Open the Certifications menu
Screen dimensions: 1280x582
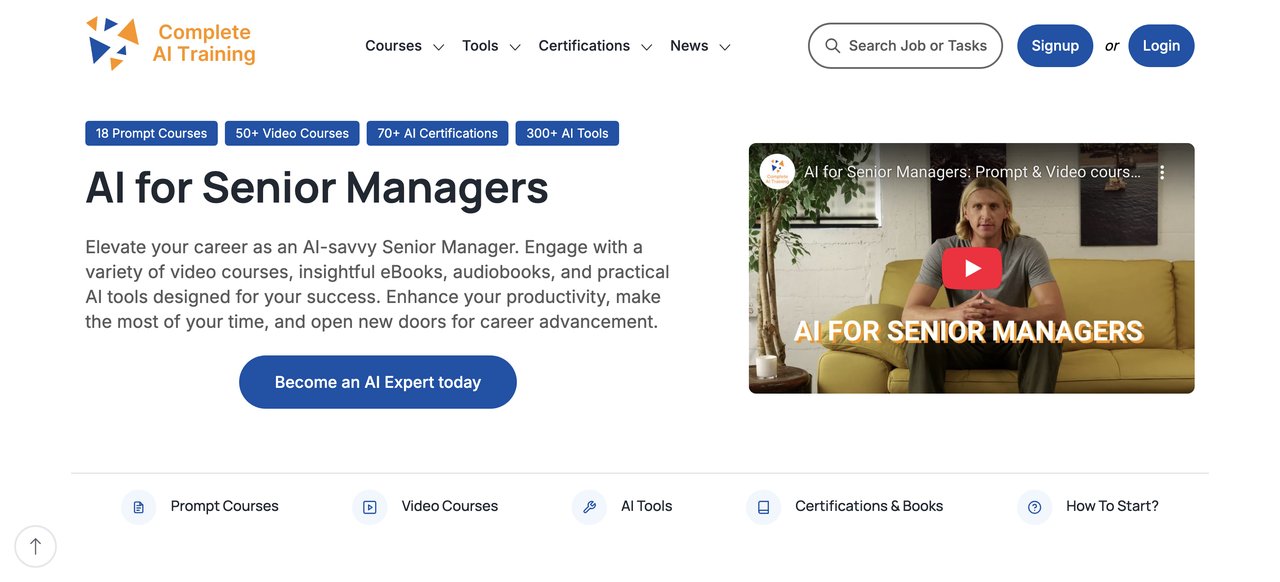click(584, 46)
